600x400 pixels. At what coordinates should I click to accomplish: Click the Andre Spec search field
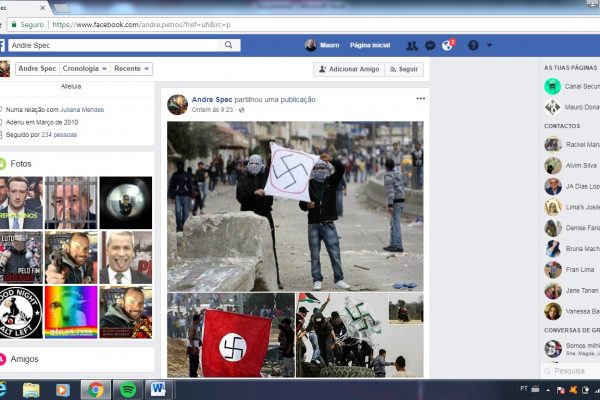pos(115,45)
